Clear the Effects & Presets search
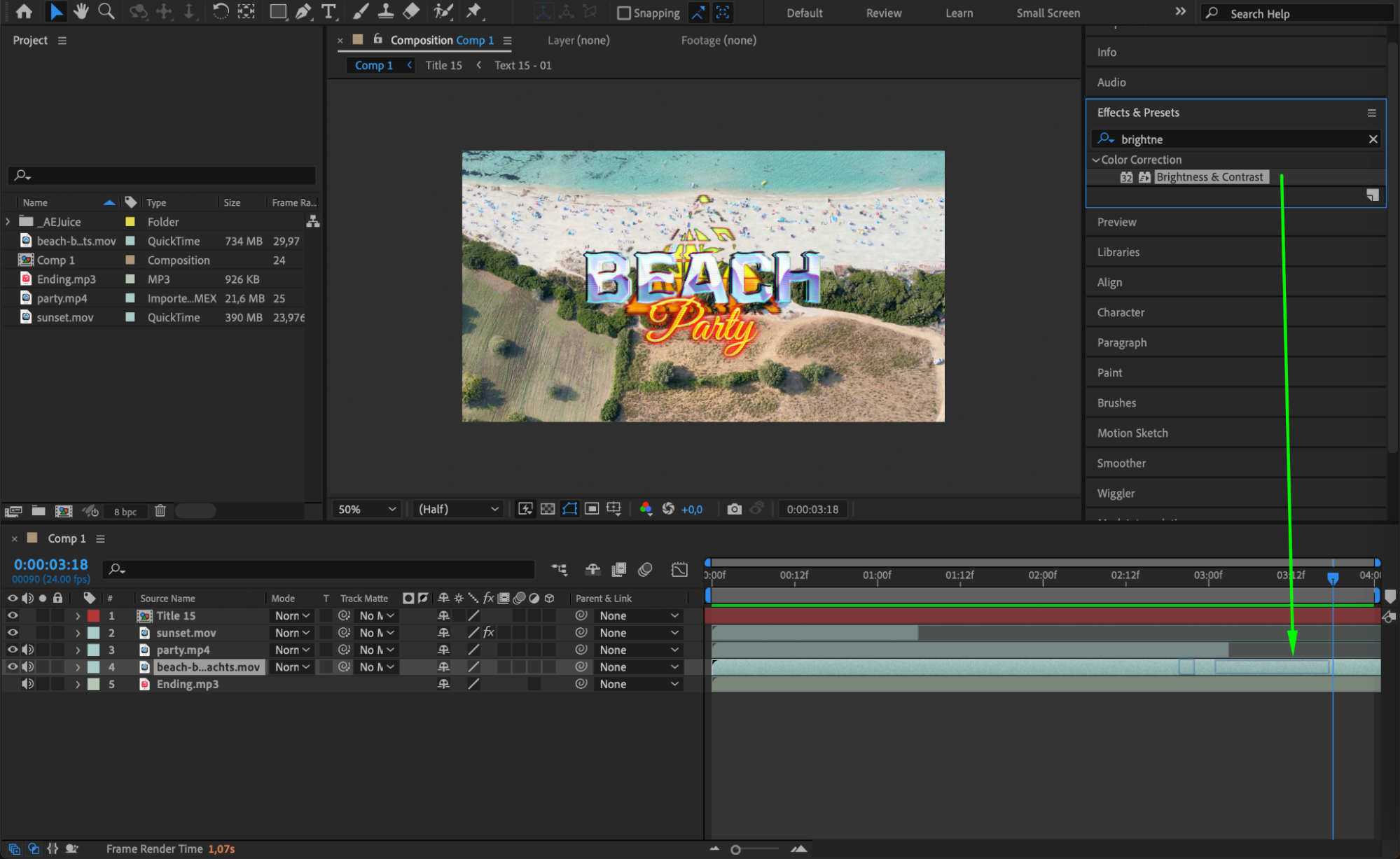This screenshot has height=859, width=1400. coord(1373,139)
